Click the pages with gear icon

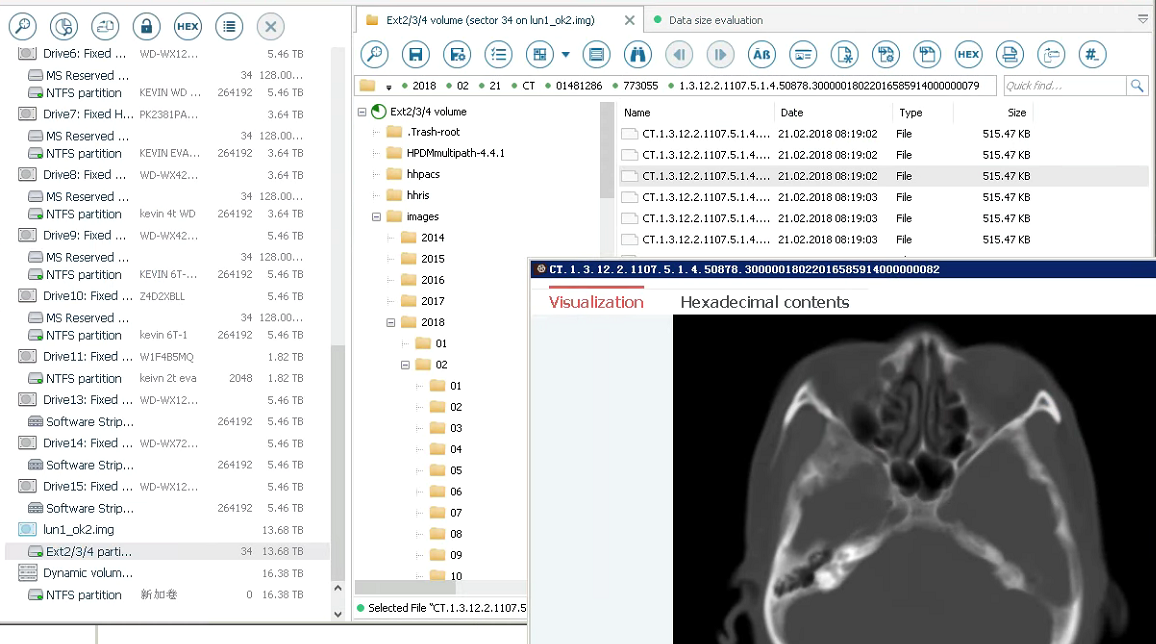(885, 55)
